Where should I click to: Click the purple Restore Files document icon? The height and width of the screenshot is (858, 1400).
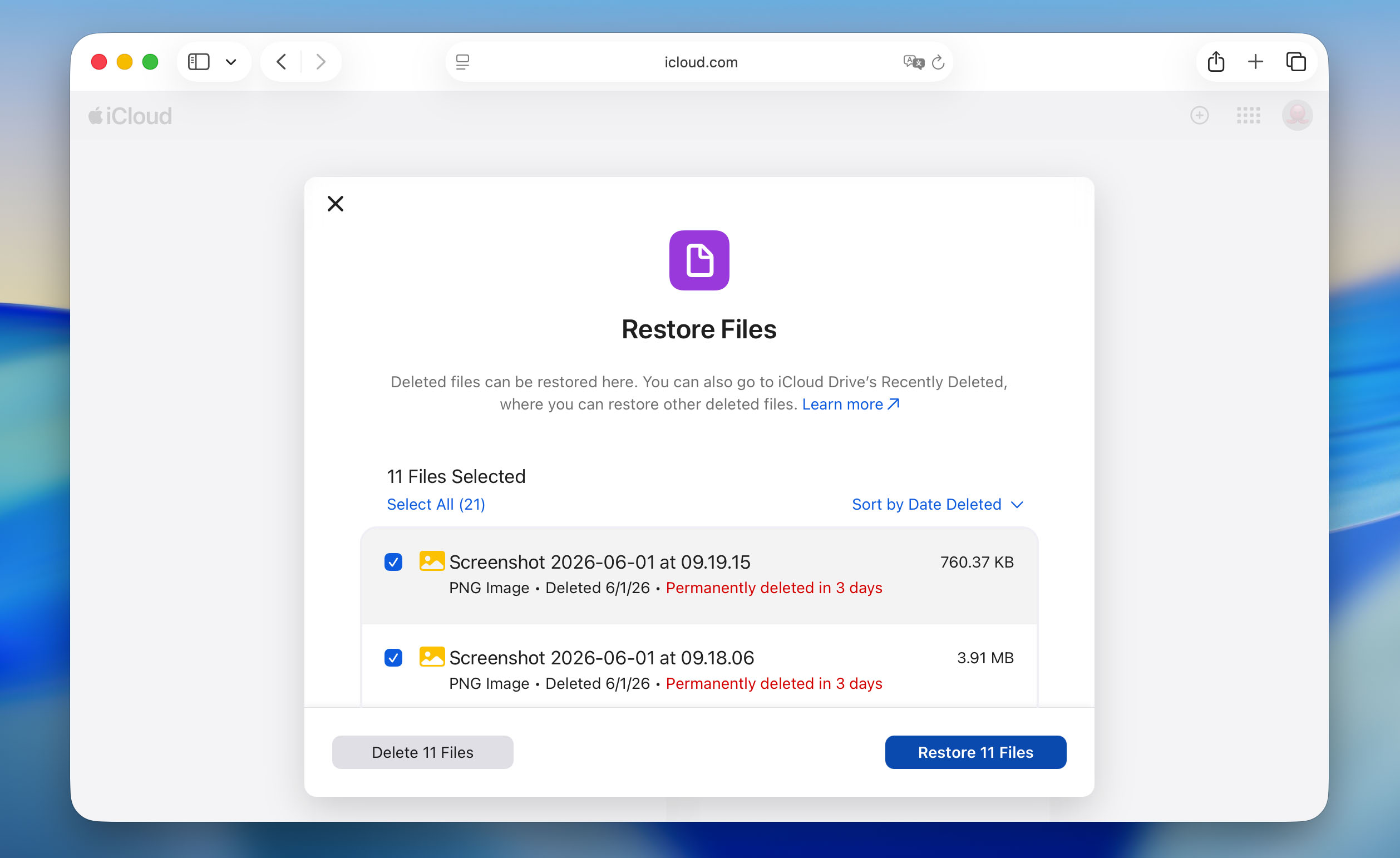[699, 260]
